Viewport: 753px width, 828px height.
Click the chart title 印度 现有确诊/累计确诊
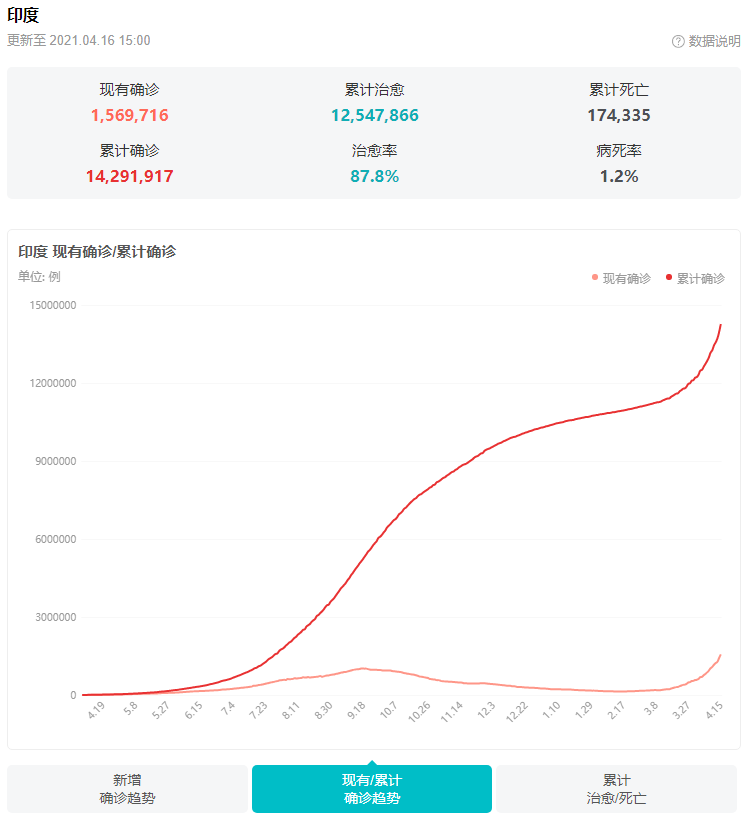pyautogui.click(x=99, y=254)
